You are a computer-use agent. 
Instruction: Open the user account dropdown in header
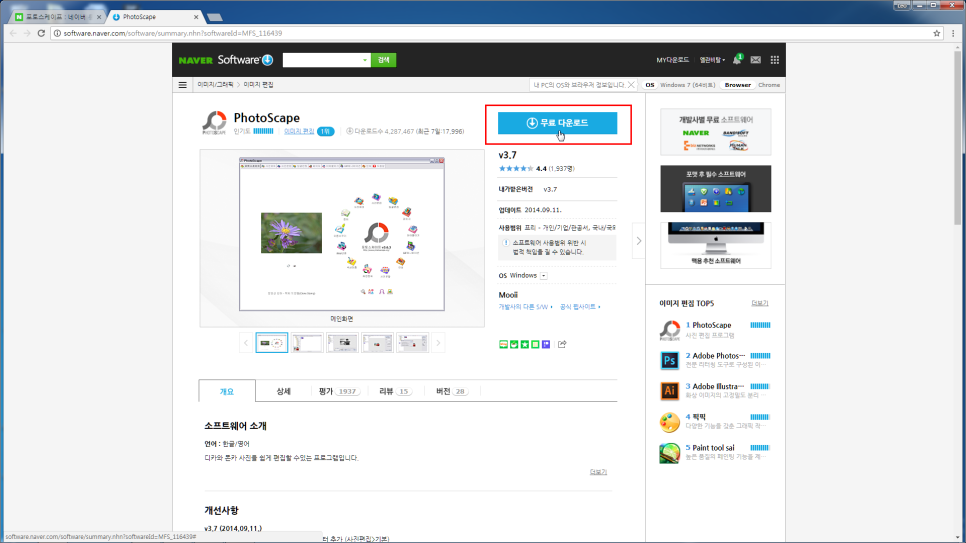tap(712, 60)
